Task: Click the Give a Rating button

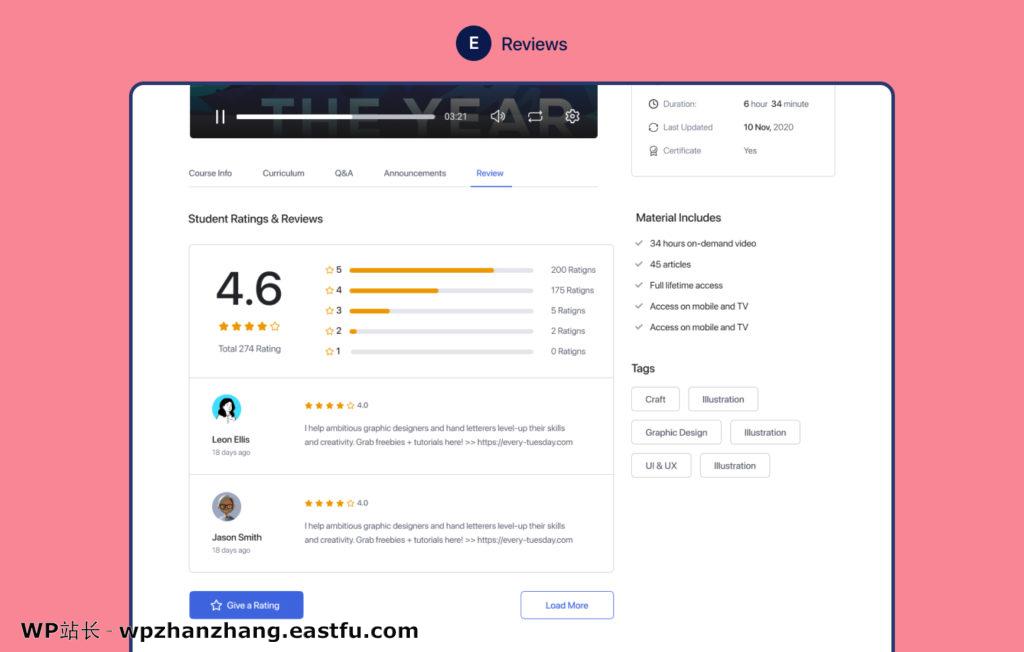Action: tap(246, 605)
